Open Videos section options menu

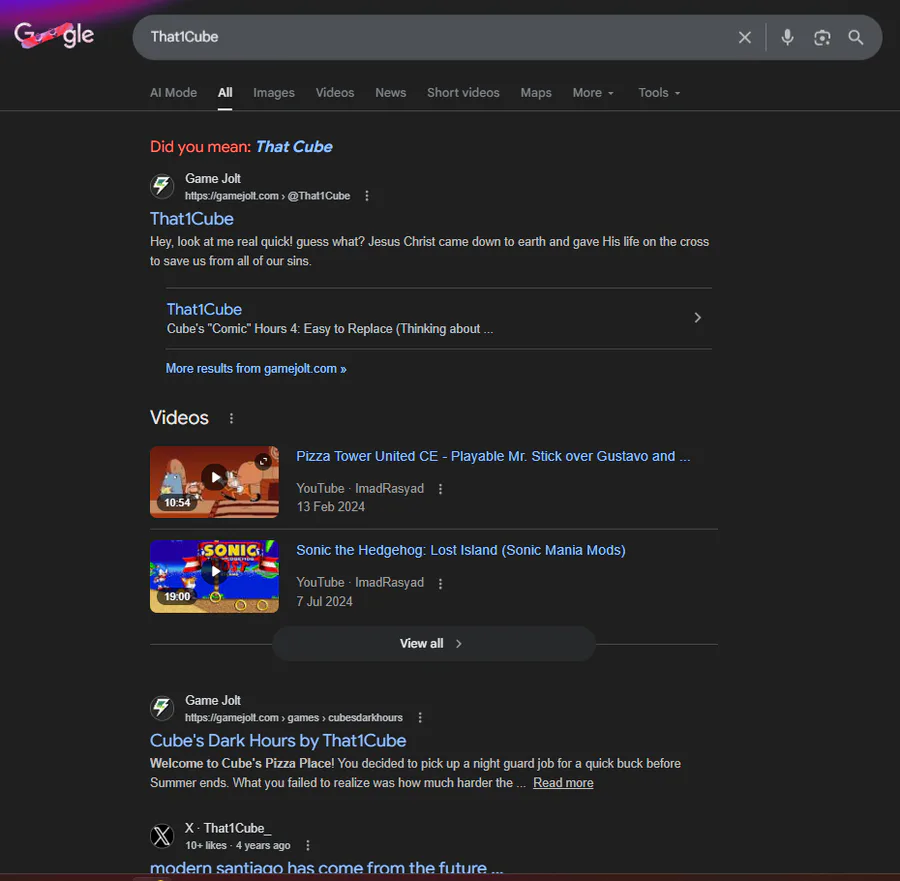point(231,418)
